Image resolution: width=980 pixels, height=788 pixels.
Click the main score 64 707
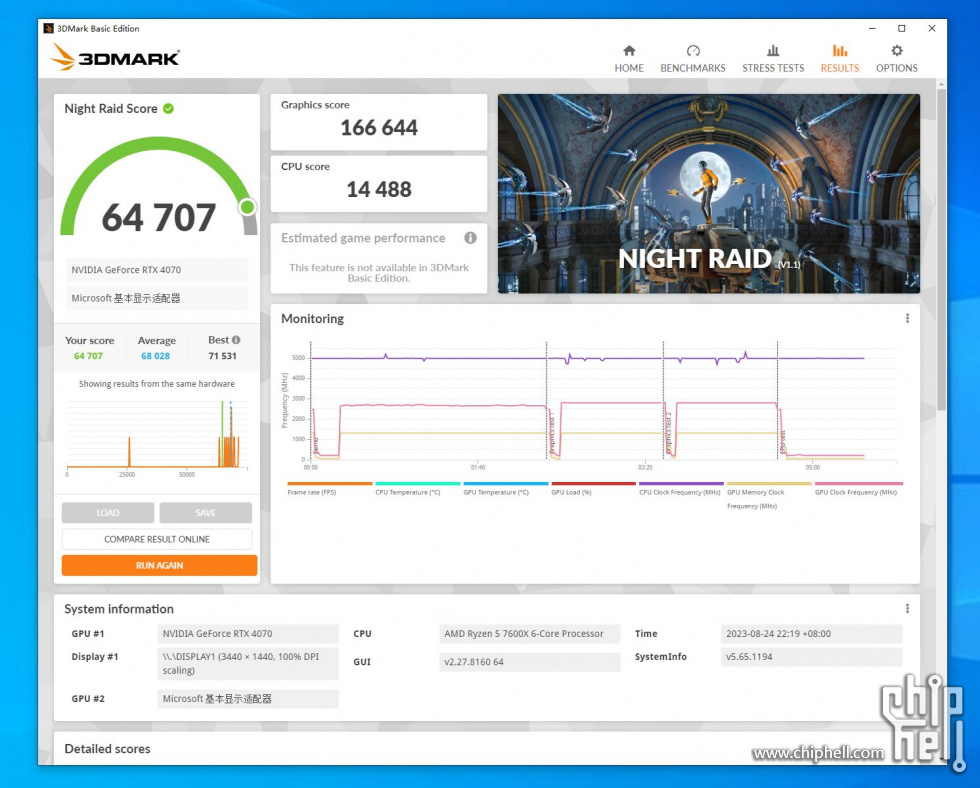tap(159, 217)
